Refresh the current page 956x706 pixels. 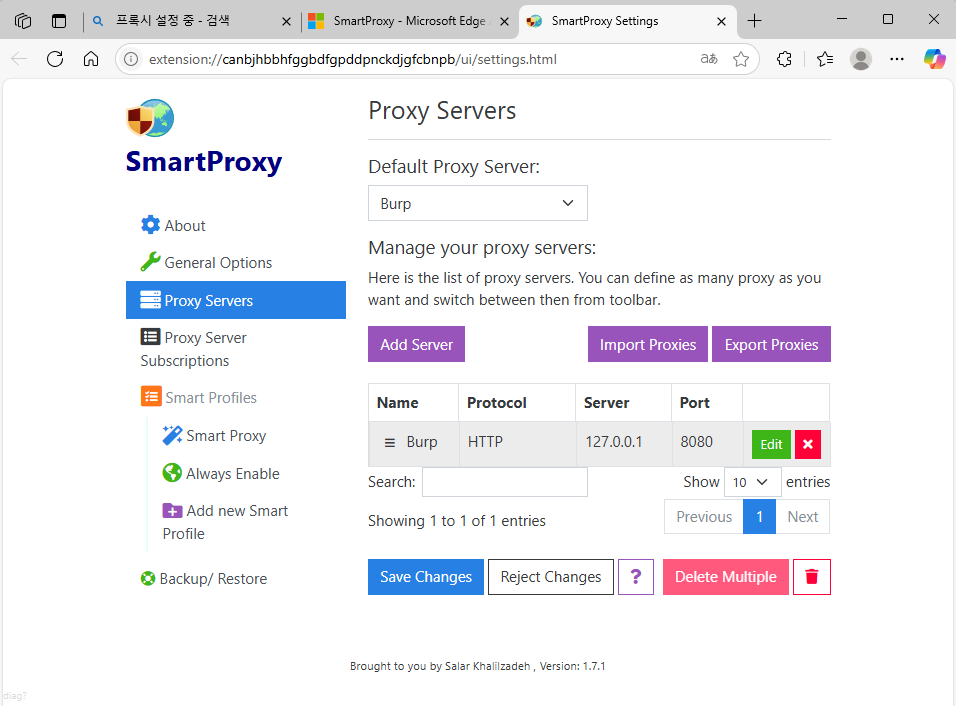coord(55,59)
